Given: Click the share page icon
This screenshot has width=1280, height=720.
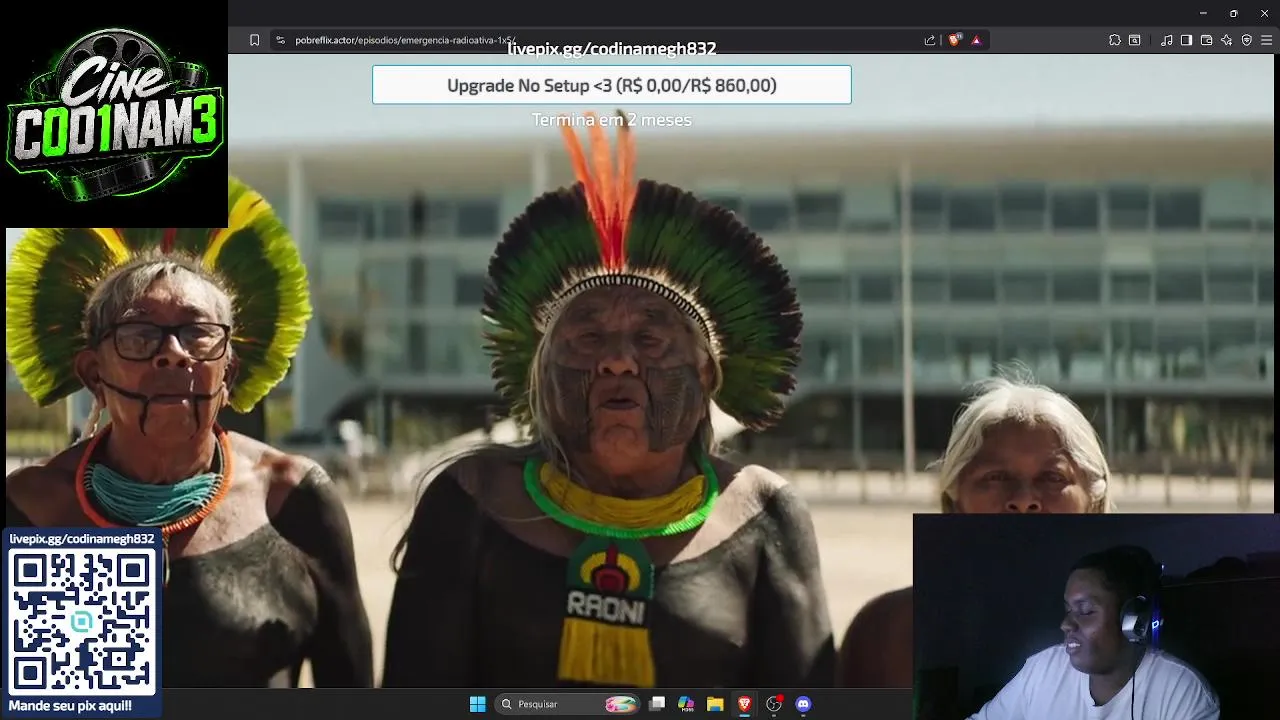Looking at the screenshot, I should click(x=930, y=40).
